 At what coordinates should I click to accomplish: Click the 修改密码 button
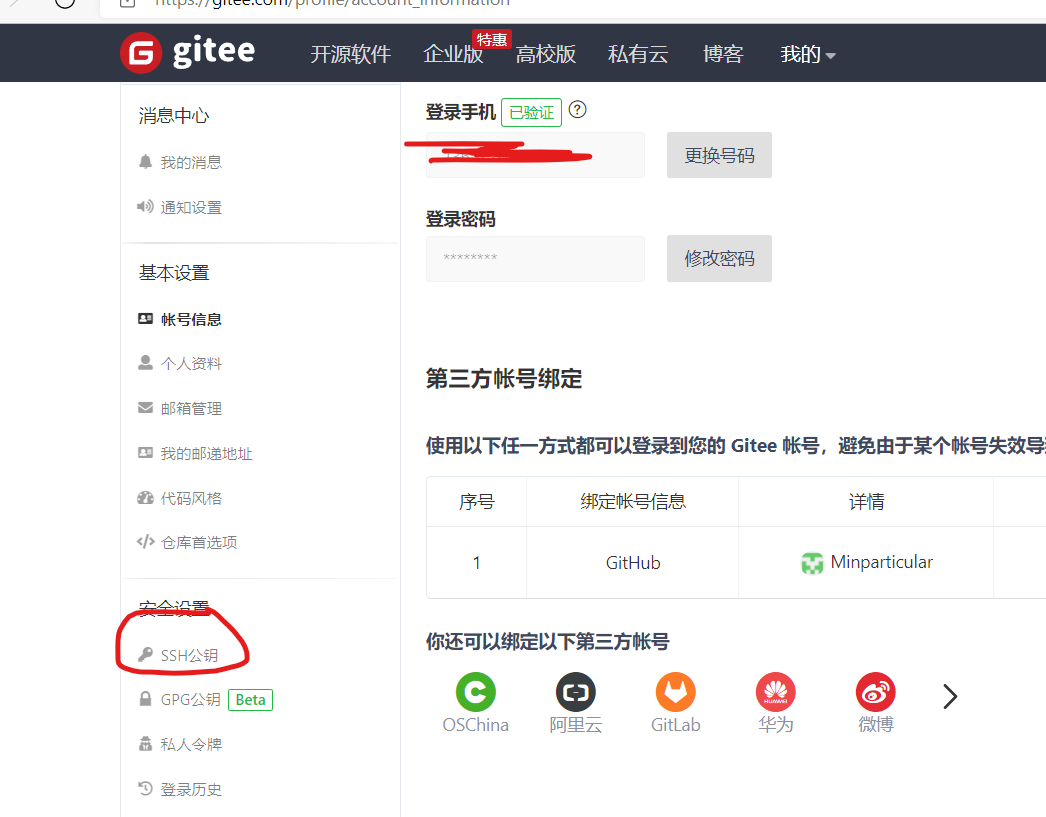tap(719, 258)
